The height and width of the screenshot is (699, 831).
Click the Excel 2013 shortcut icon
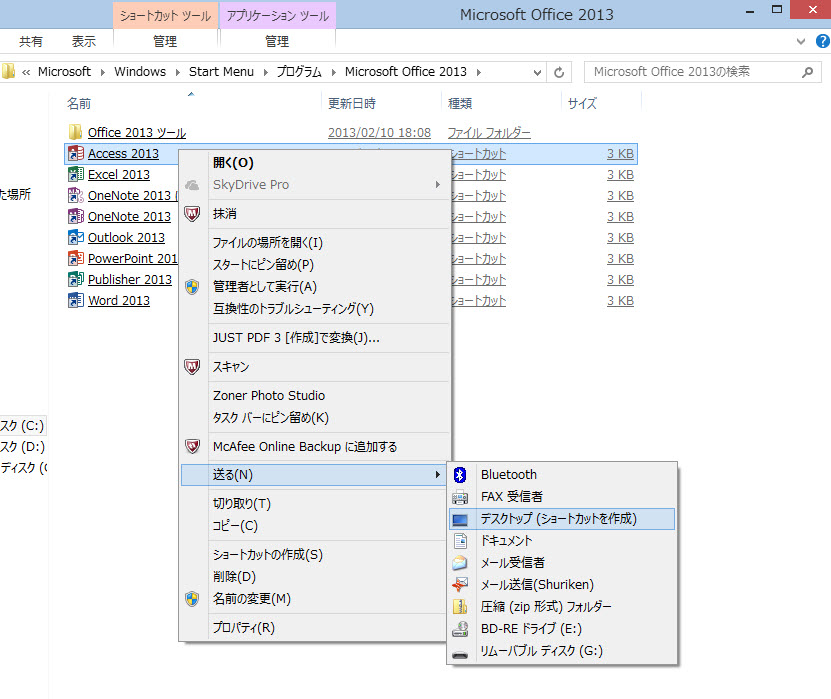(76, 174)
